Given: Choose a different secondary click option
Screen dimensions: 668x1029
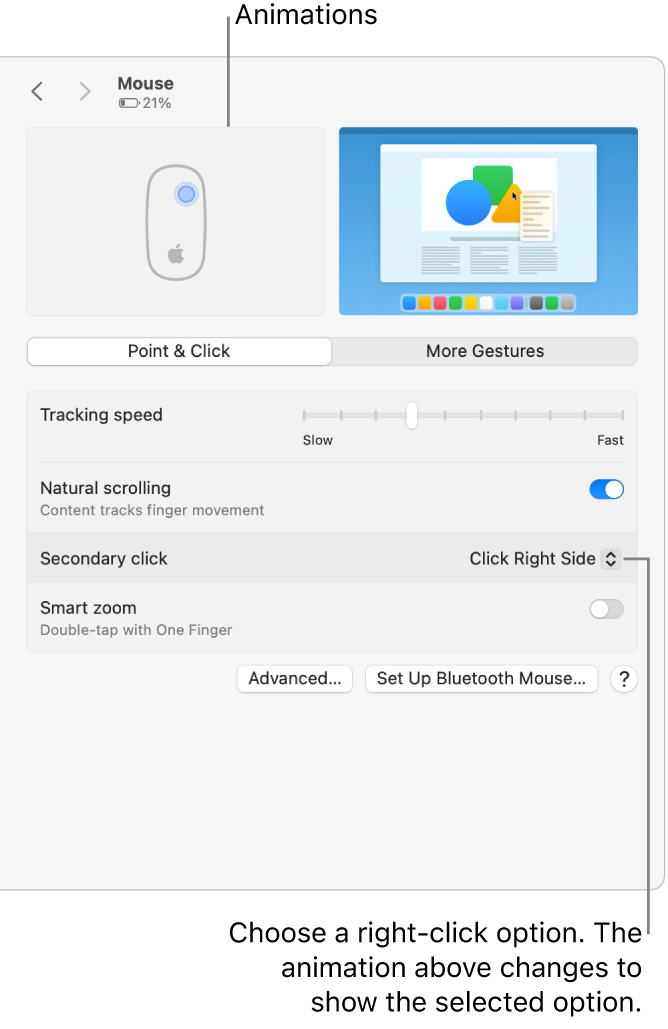Looking at the screenshot, I should [544, 559].
